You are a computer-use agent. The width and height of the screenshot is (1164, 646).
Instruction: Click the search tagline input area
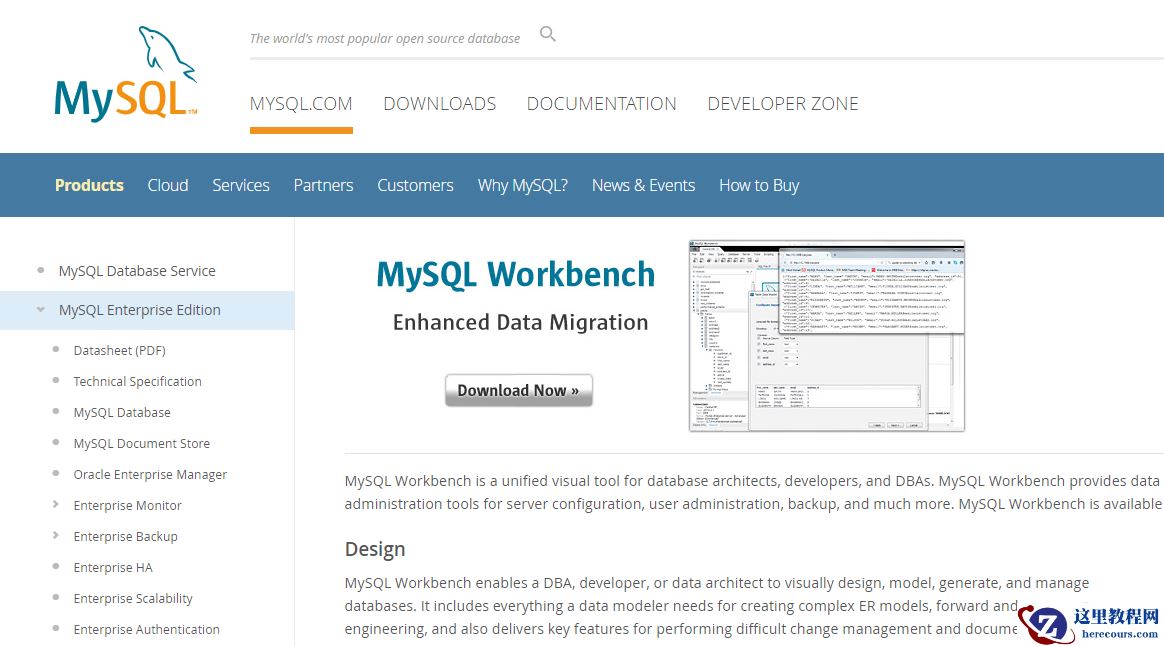(385, 39)
